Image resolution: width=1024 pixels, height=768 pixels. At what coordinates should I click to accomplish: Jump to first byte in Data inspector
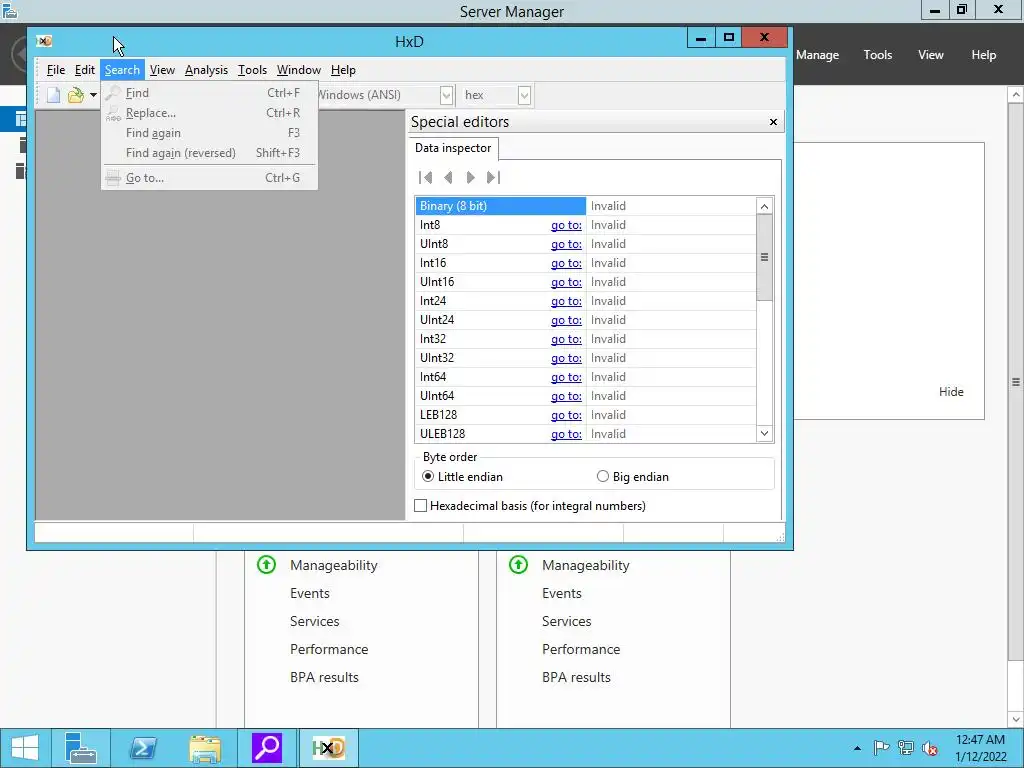pos(426,178)
